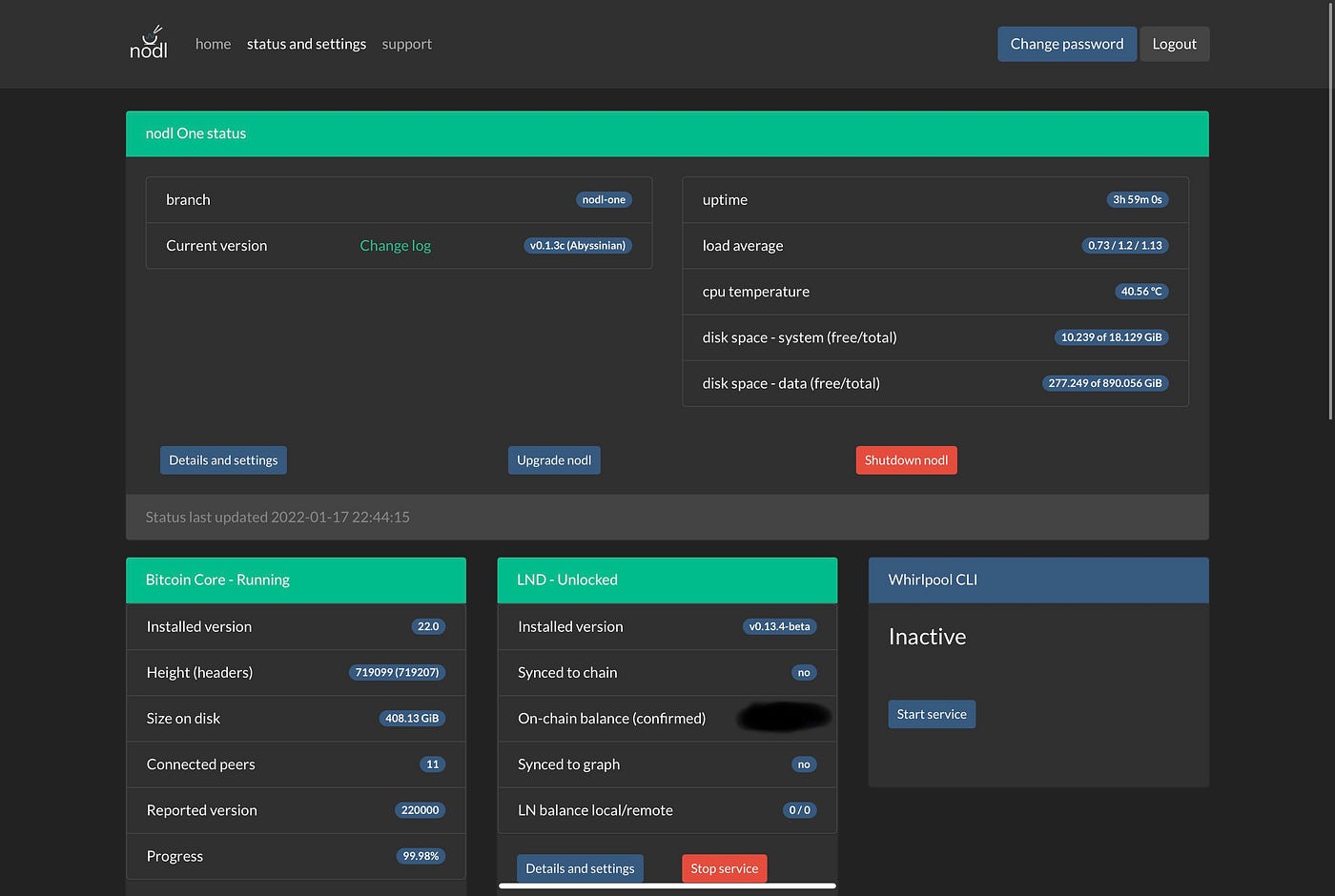Image resolution: width=1335 pixels, height=896 pixels.
Task: Start the Whirlpool CLI service
Action: 932,714
